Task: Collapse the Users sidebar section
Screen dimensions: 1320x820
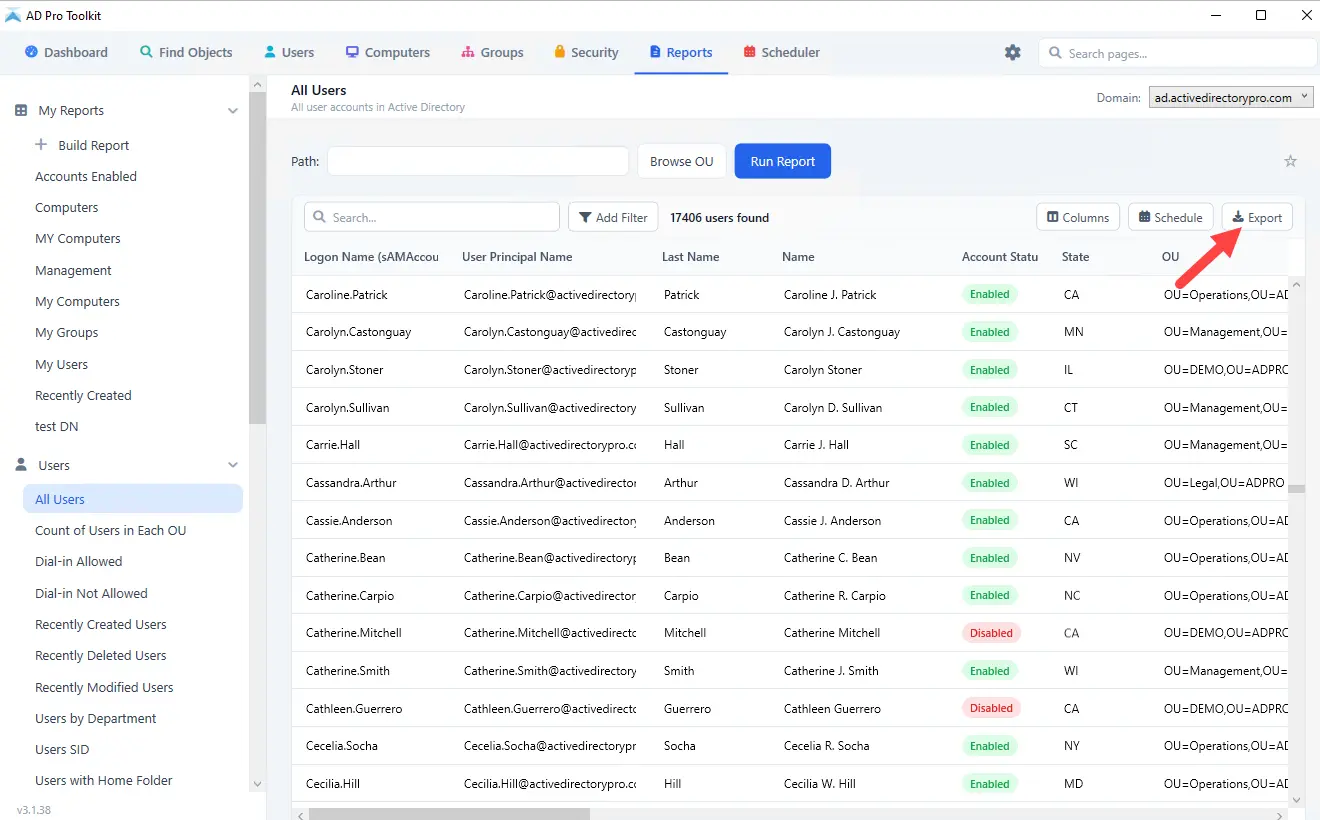Action: pyautogui.click(x=233, y=465)
